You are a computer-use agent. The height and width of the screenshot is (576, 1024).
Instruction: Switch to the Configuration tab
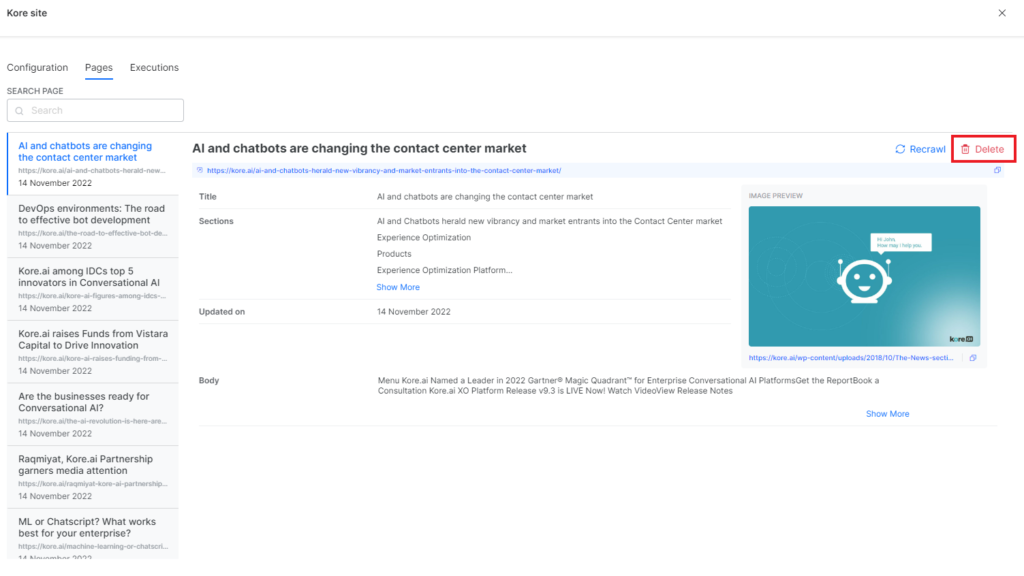click(x=37, y=67)
